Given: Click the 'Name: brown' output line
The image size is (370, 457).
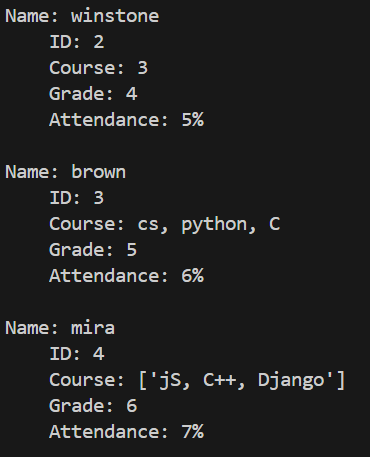Looking at the screenshot, I should coord(65,172).
